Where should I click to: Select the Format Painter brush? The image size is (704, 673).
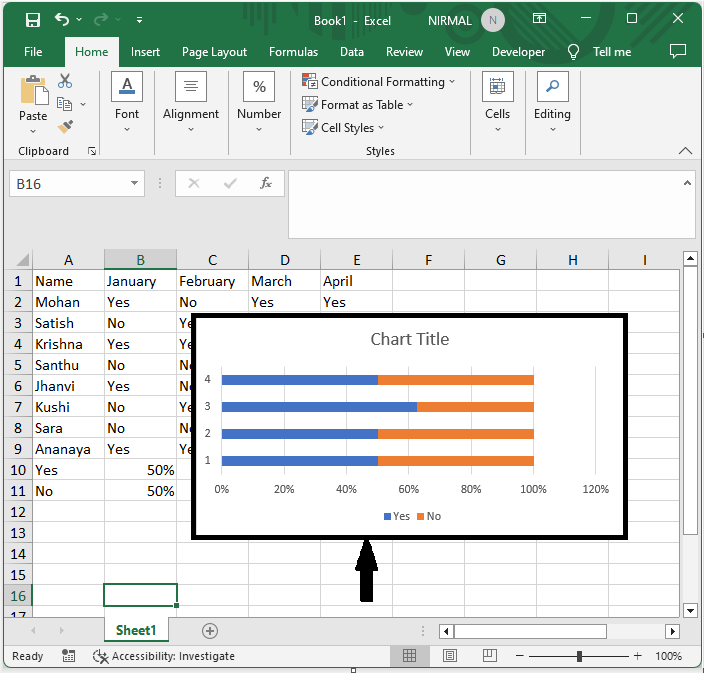(x=66, y=127)
